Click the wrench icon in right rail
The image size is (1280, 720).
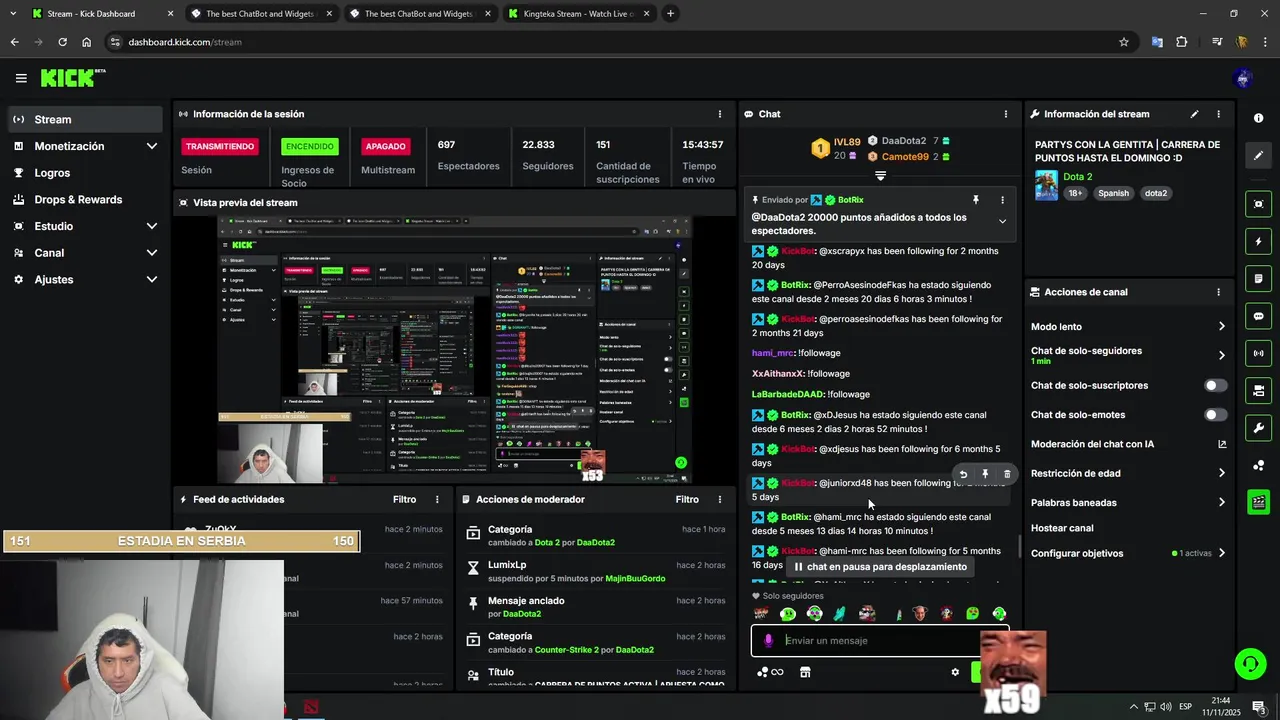[1258, 428]
